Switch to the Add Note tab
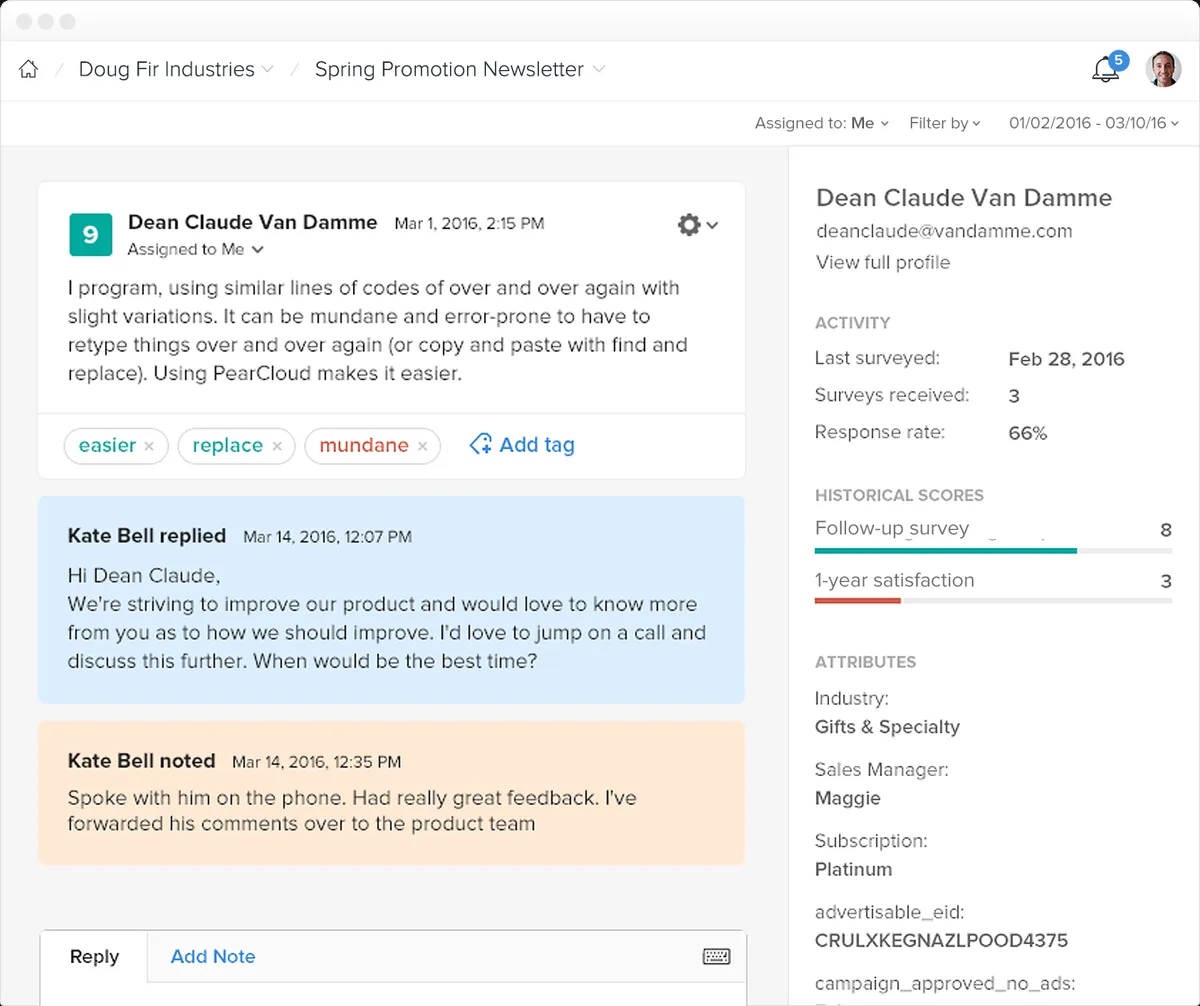 [213, 957]
